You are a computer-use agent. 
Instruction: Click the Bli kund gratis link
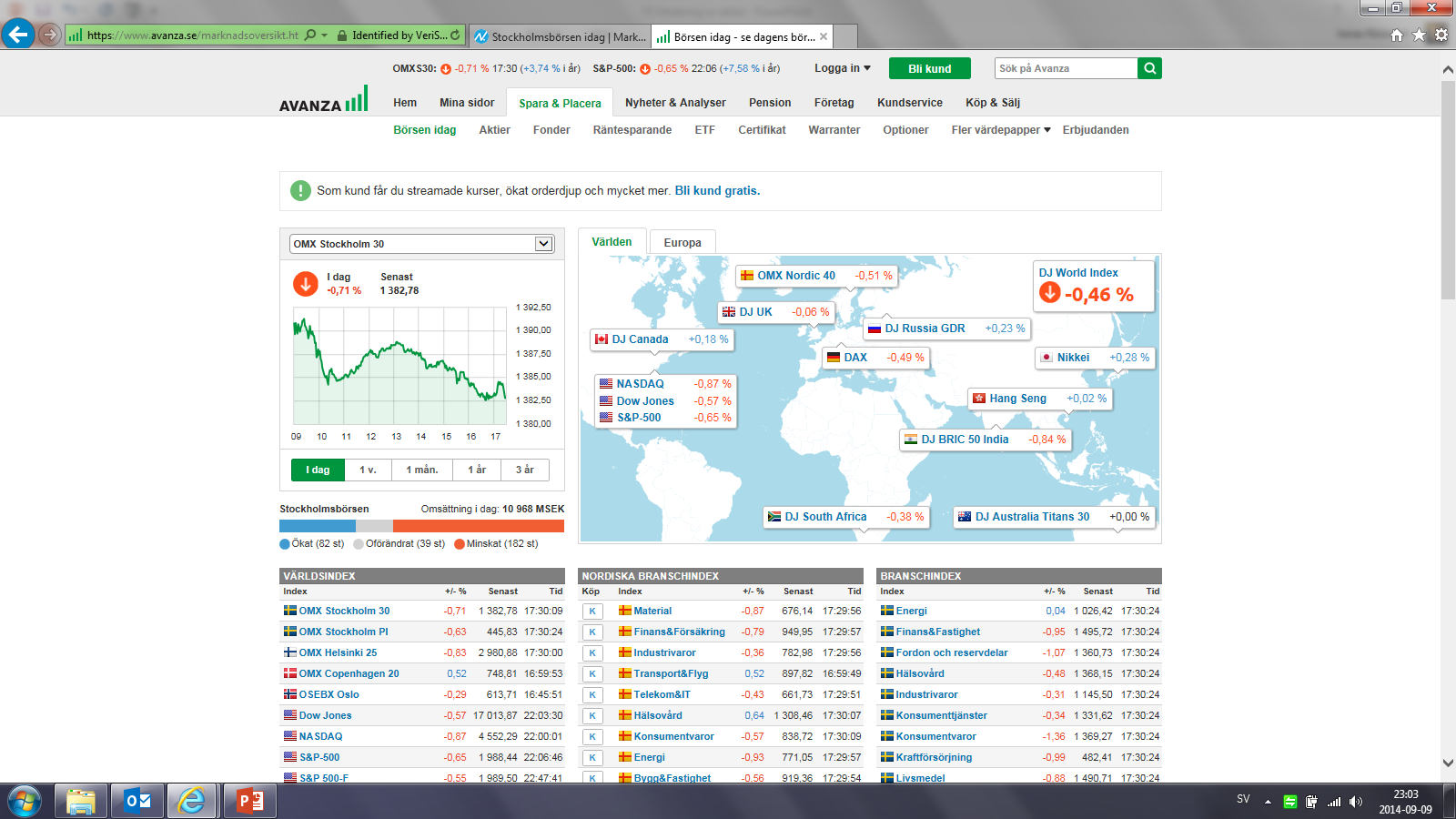coord(717,191)
